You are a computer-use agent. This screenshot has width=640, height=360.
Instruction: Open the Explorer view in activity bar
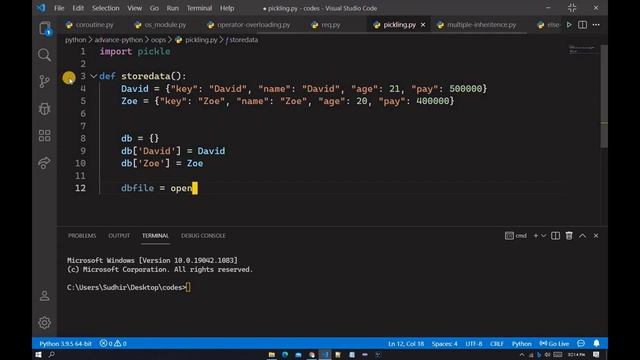click(45, 29)
